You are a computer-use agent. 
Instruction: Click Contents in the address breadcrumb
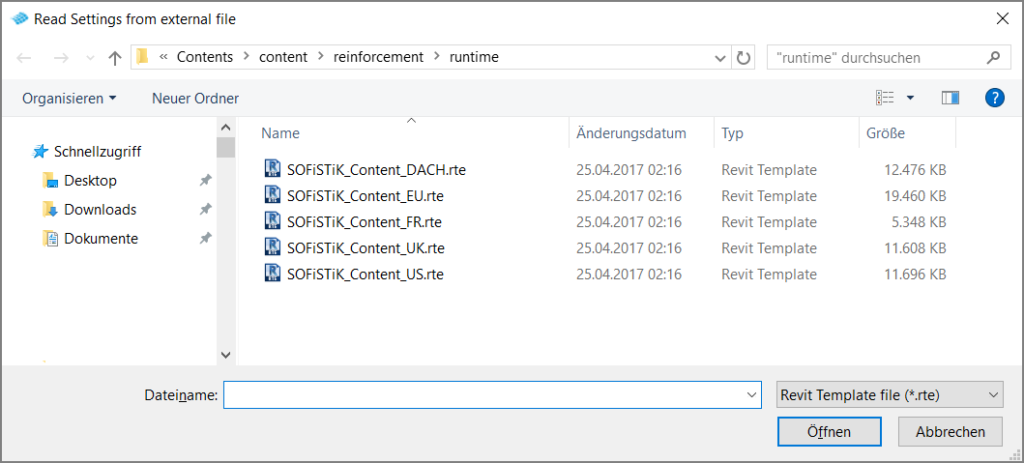pyautogui.click(x=205, y=57)
